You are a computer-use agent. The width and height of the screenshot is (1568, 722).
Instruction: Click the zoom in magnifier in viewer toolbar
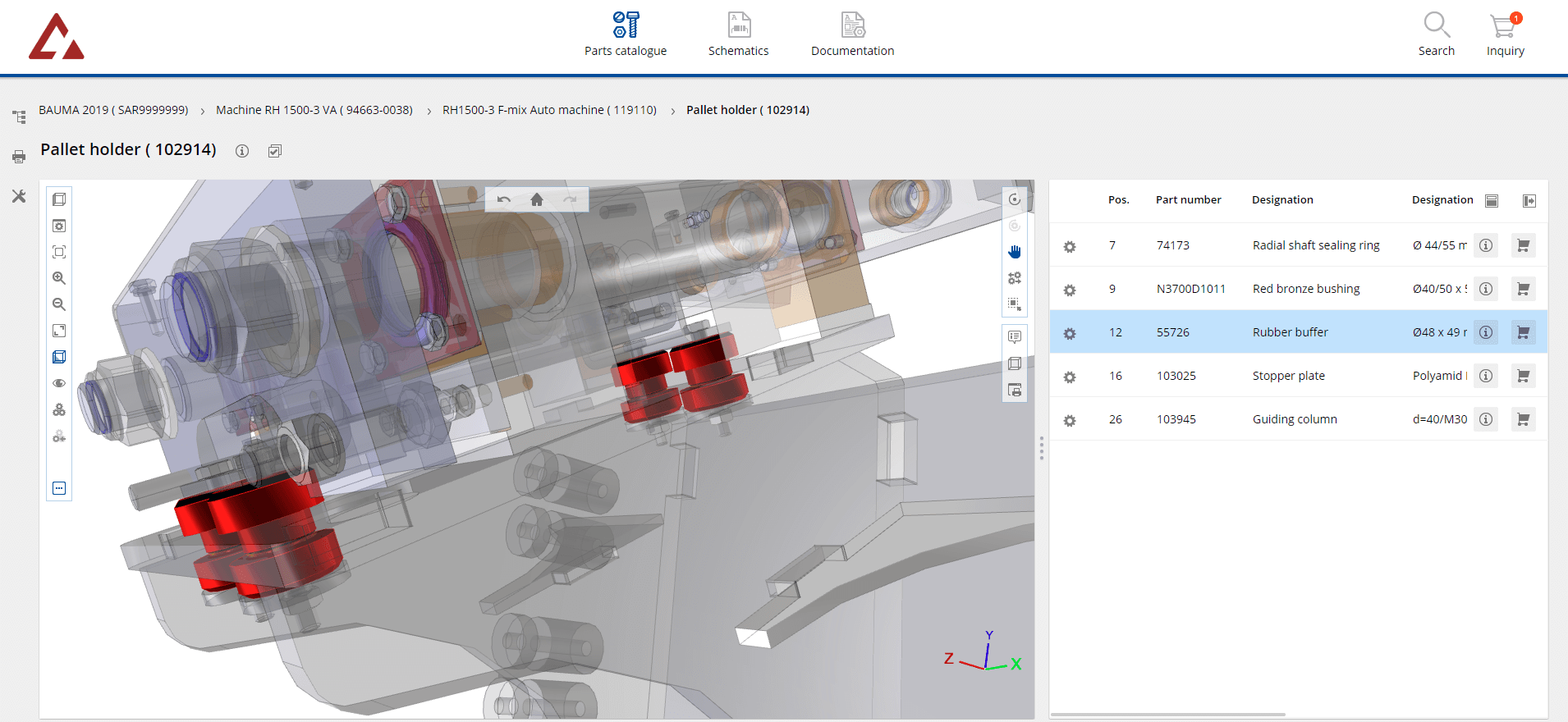tap(59, 278)
